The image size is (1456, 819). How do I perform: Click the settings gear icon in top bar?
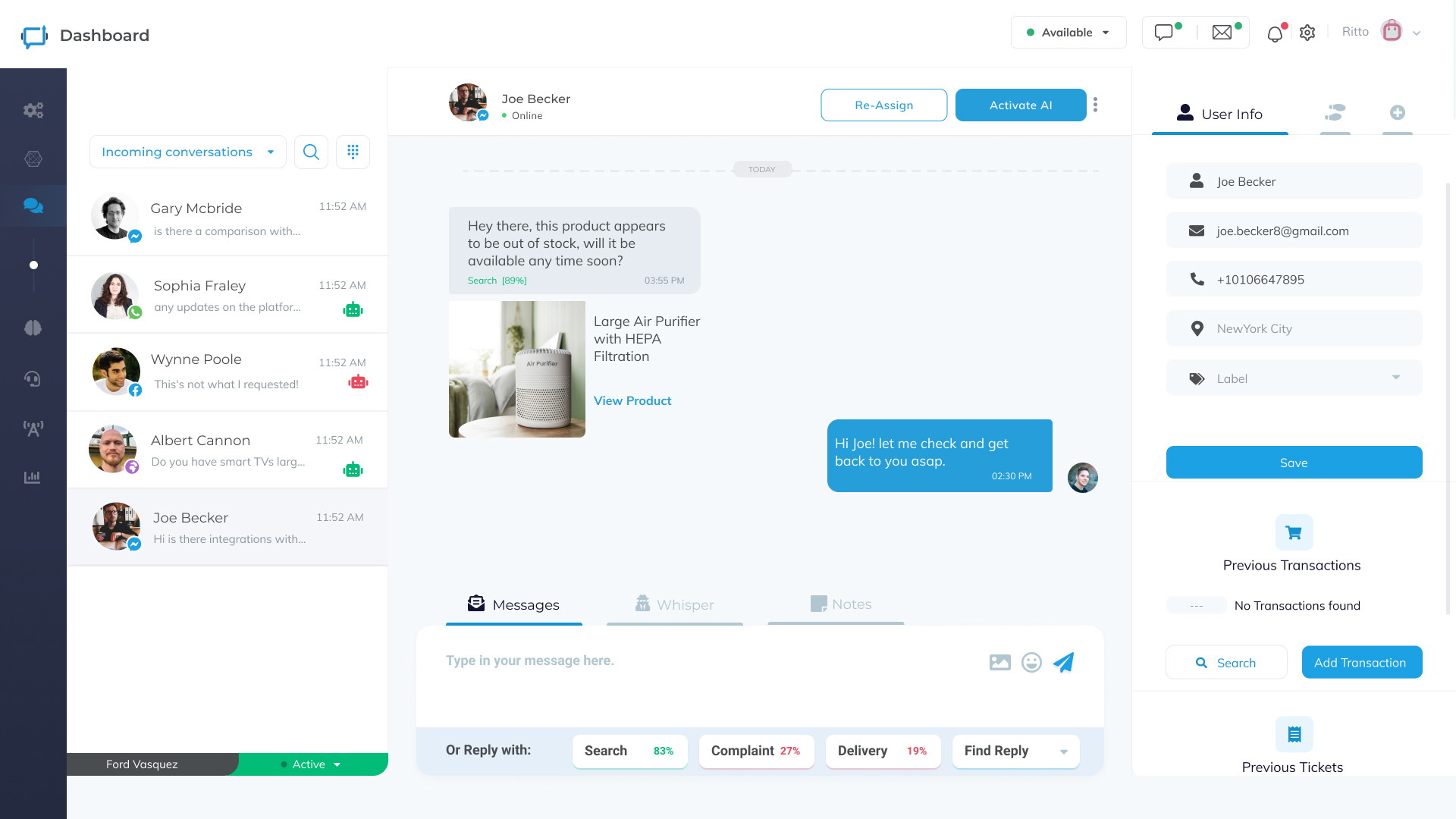[x=1307, y=32]
